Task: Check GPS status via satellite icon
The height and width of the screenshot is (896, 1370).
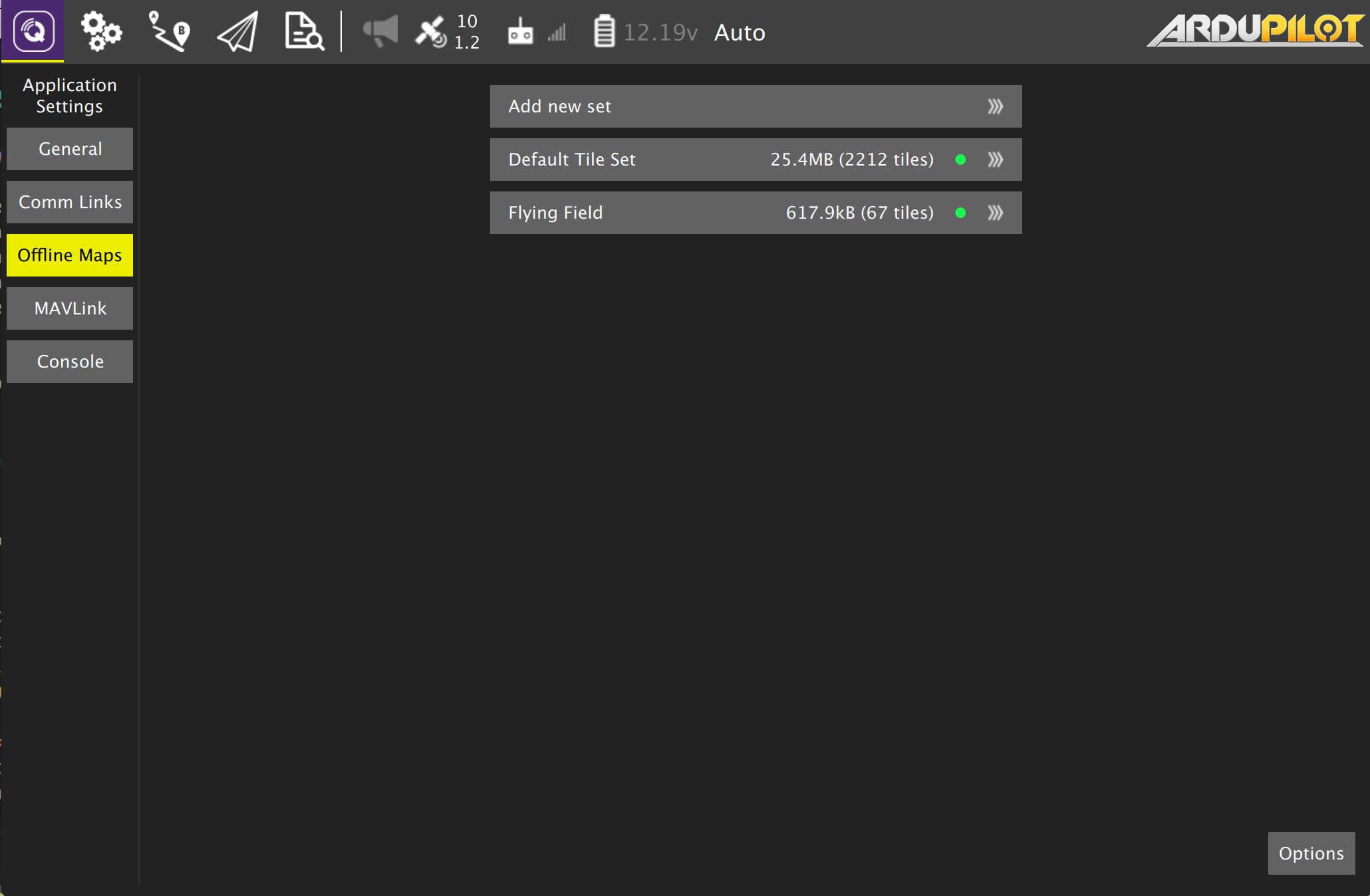Action: point(432,31)
